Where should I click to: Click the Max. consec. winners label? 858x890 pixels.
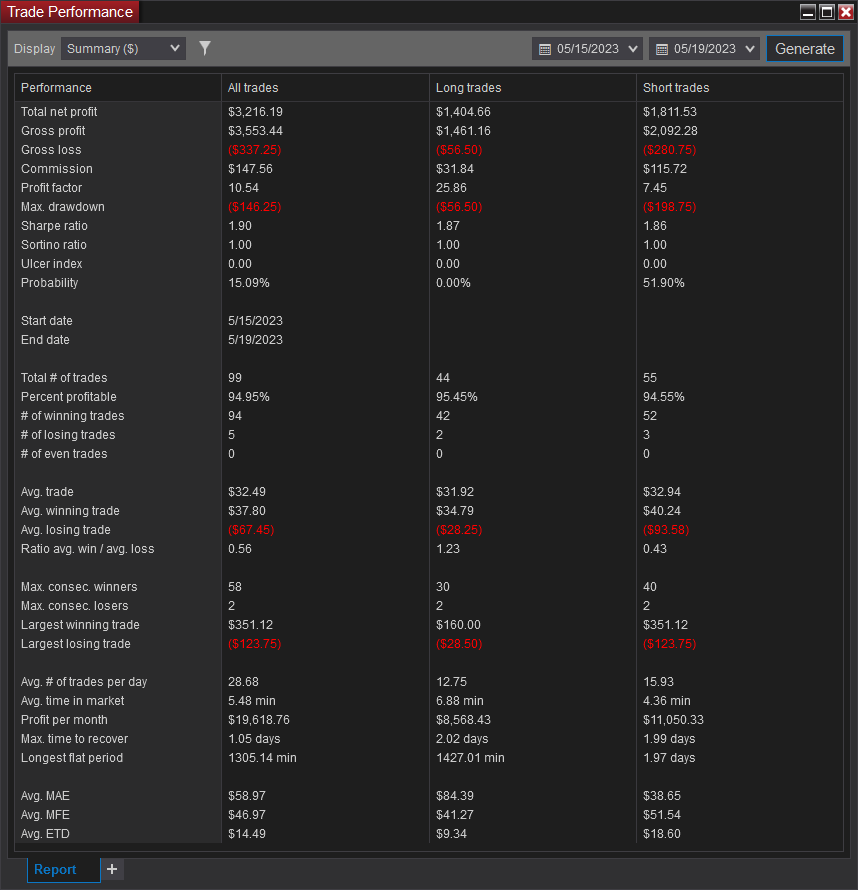point(79,587)
